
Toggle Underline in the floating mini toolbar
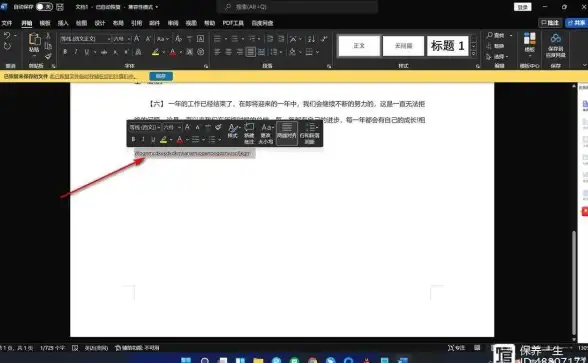point(153,140)
